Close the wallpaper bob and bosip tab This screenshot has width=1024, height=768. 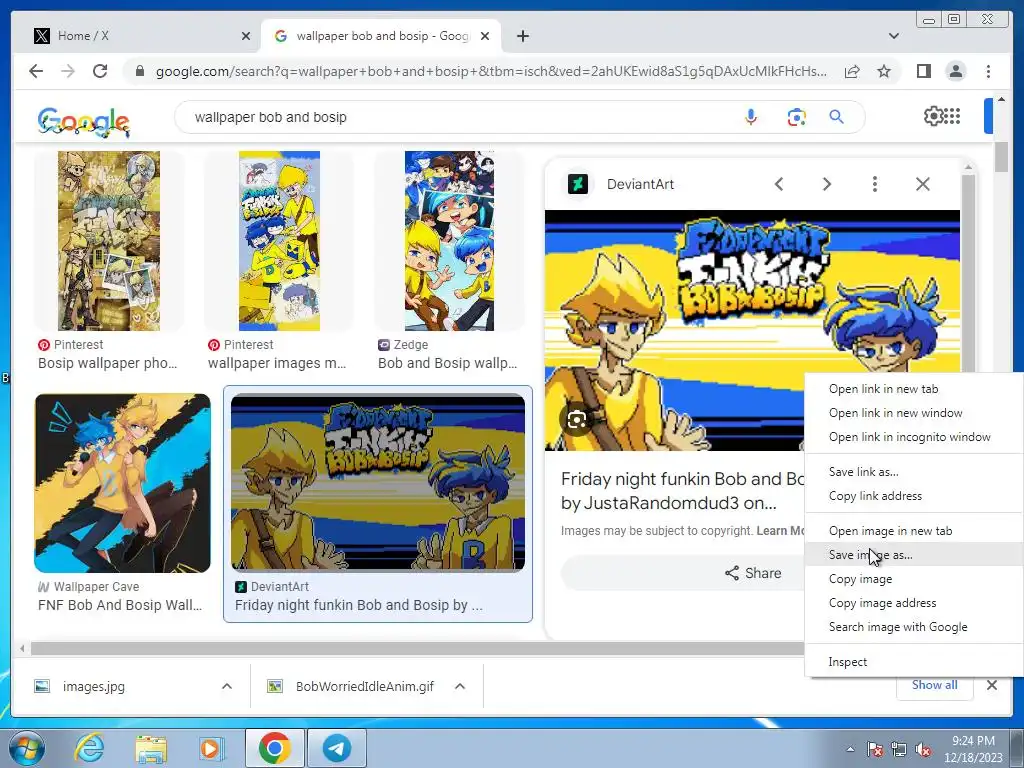[x=485, y=36]
